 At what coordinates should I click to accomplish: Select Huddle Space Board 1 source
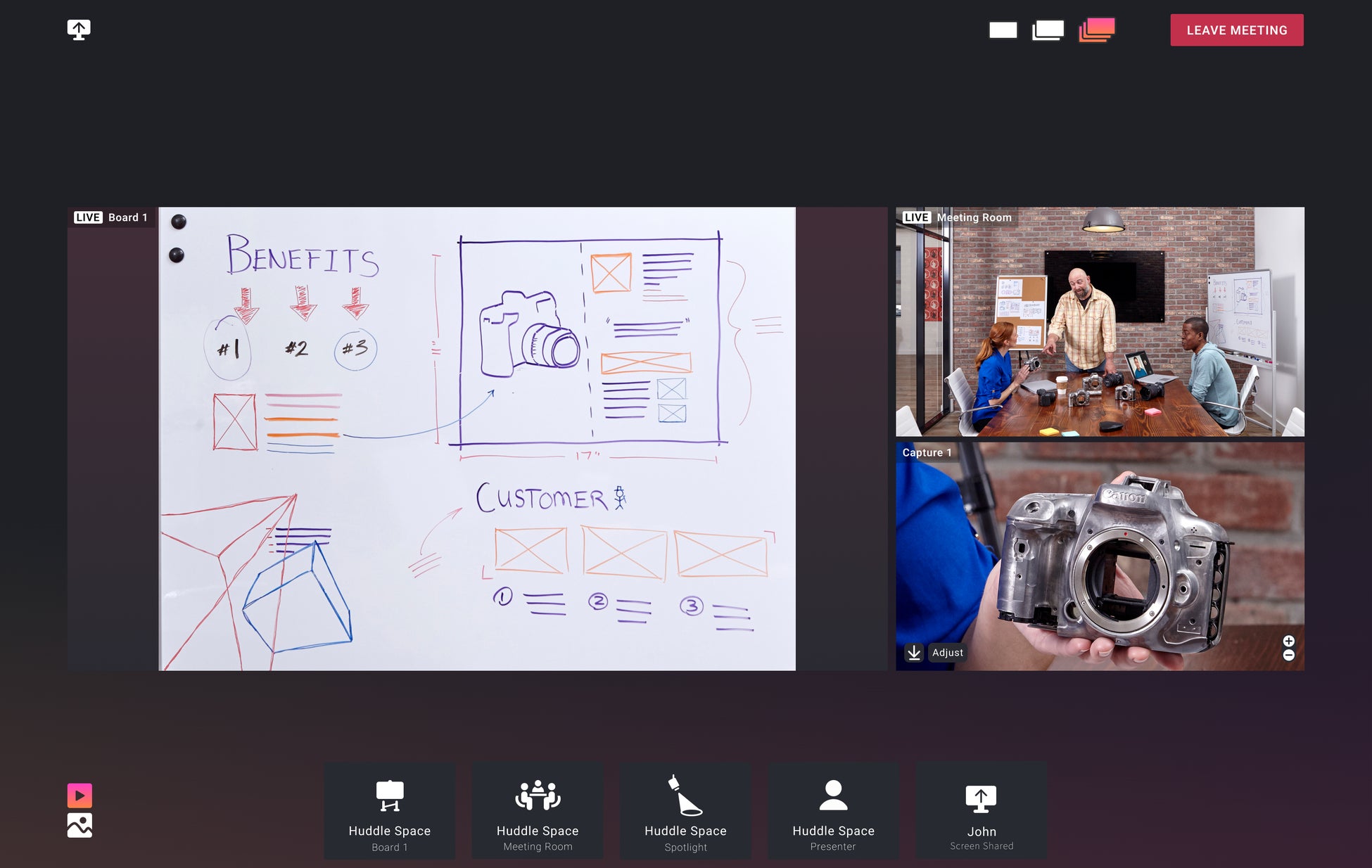tap(389, 811)
